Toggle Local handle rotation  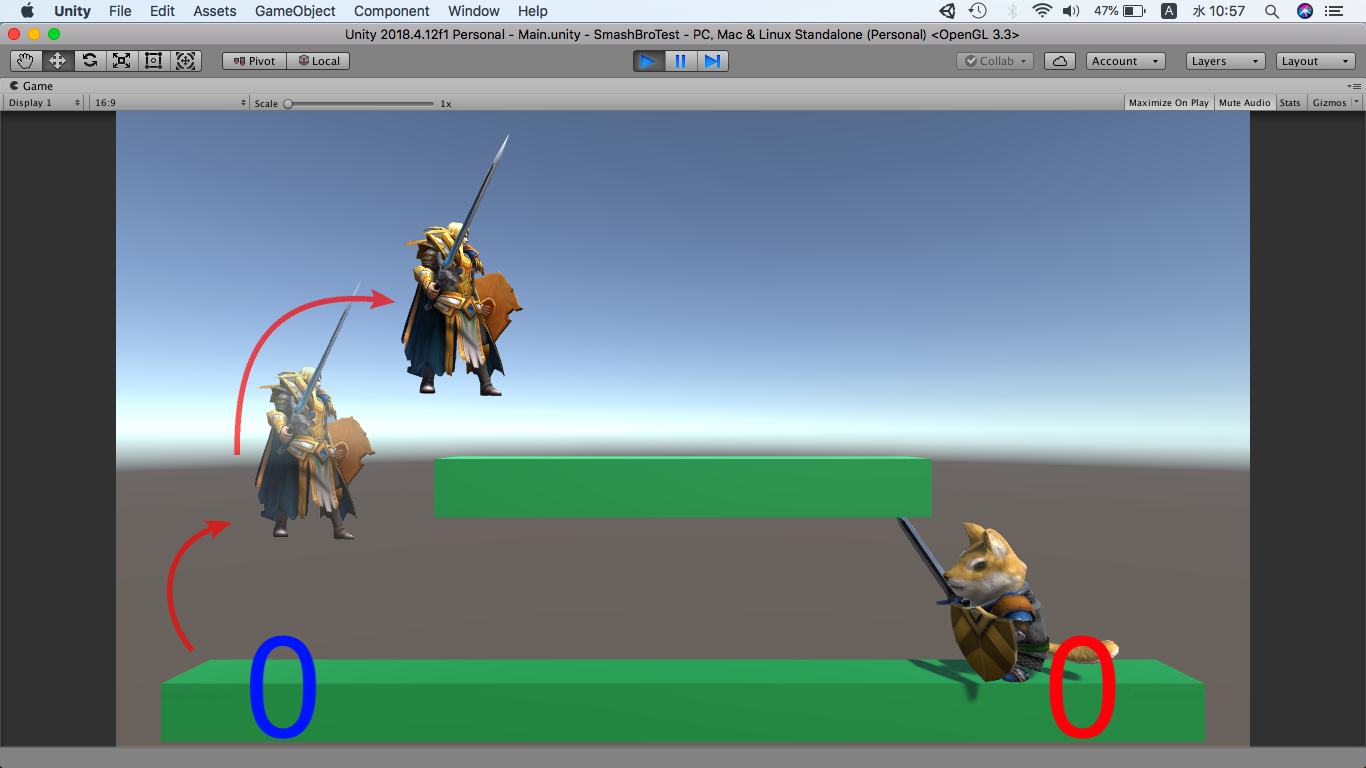318,61
